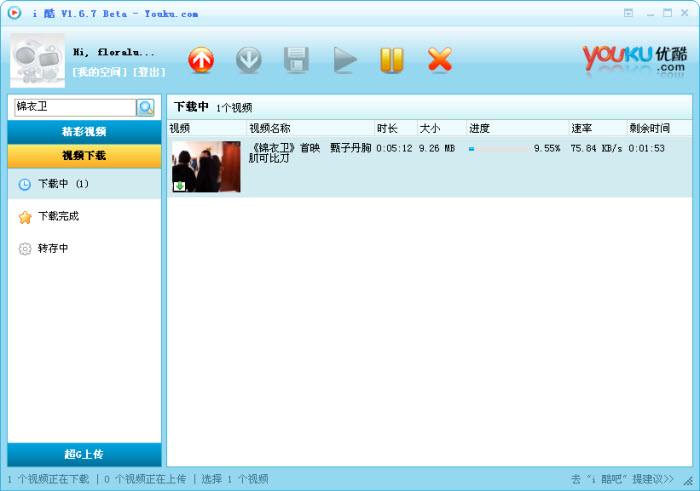This screenshot has width=700, height=491.
Task: Select the 视频下载 tab
Action: coord(84,156)
